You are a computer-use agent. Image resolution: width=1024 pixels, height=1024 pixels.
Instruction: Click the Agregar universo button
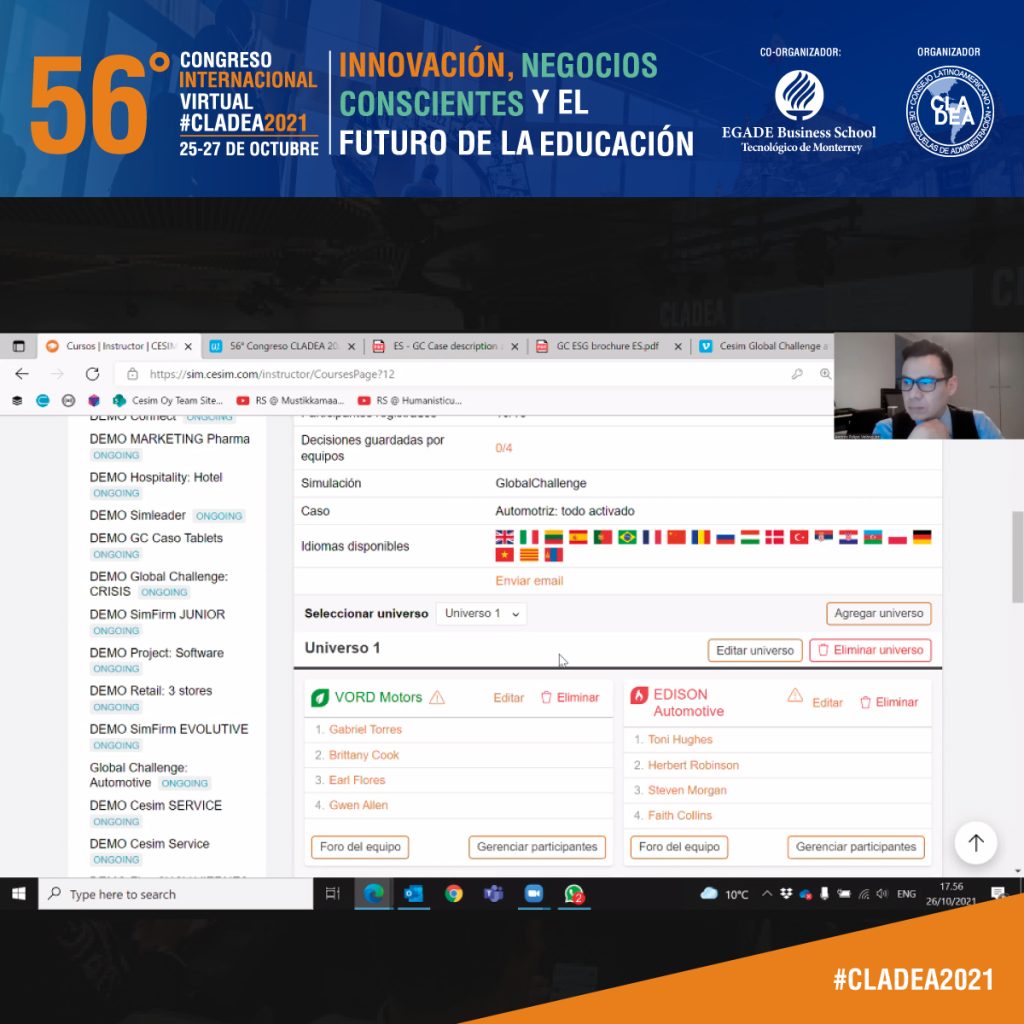(x=878, y=613)
